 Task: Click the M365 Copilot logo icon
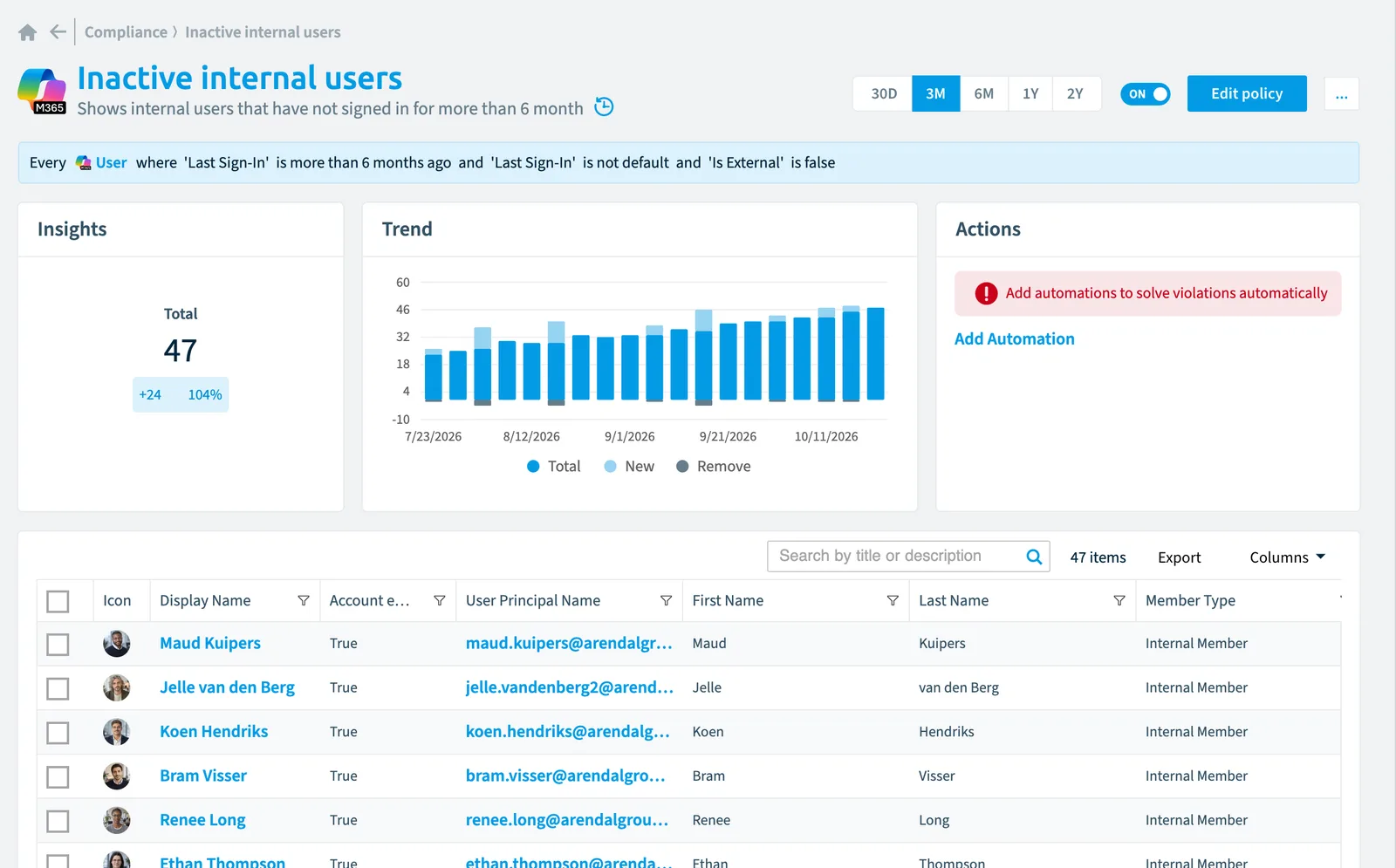[42, 91]
